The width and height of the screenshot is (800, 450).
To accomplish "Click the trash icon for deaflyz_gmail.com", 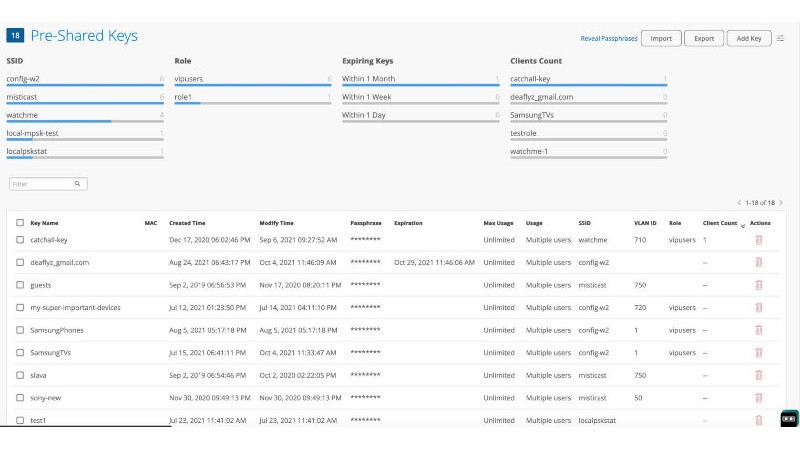I will coord(758,262).
